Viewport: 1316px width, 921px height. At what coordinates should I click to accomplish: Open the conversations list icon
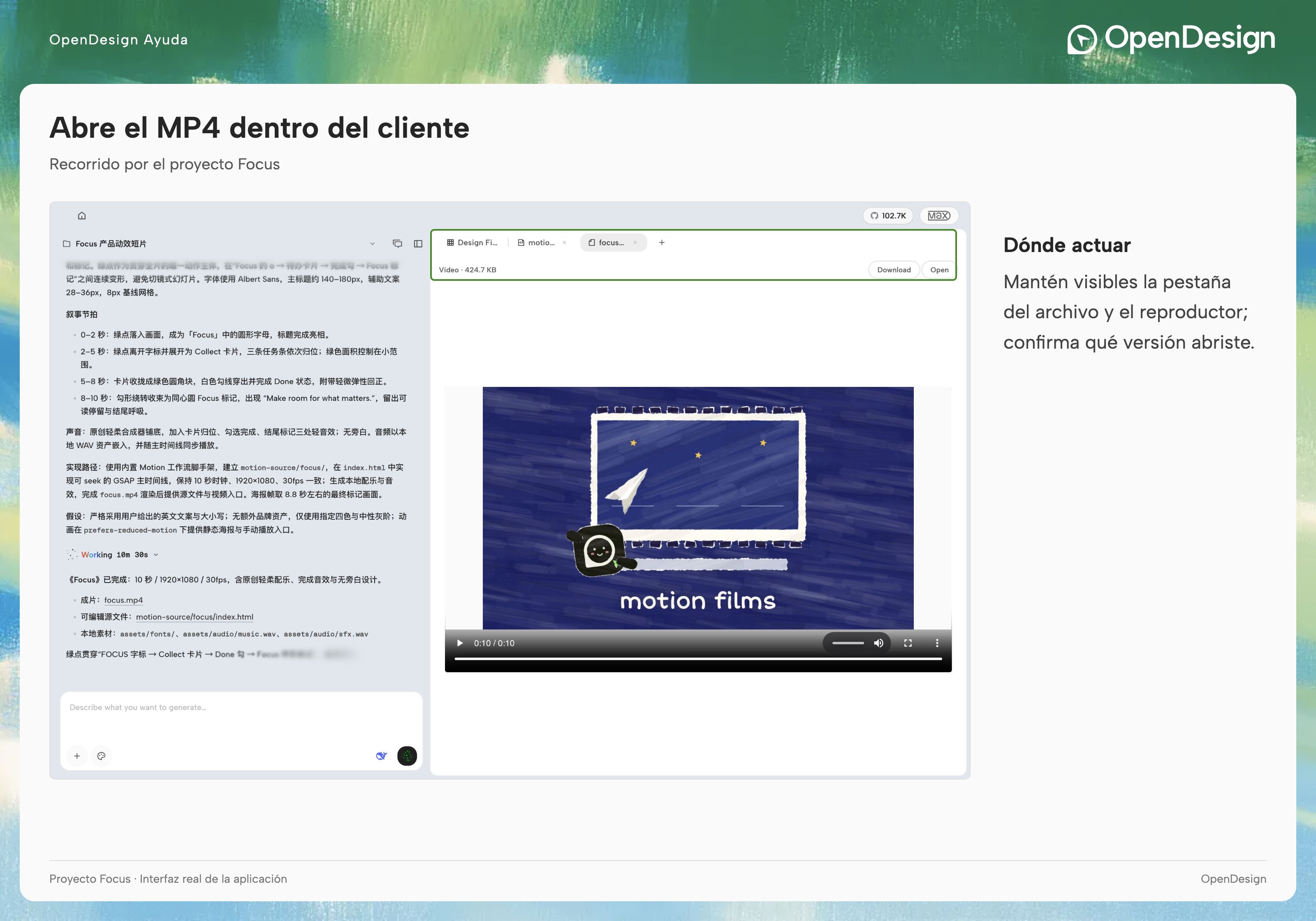397,243
